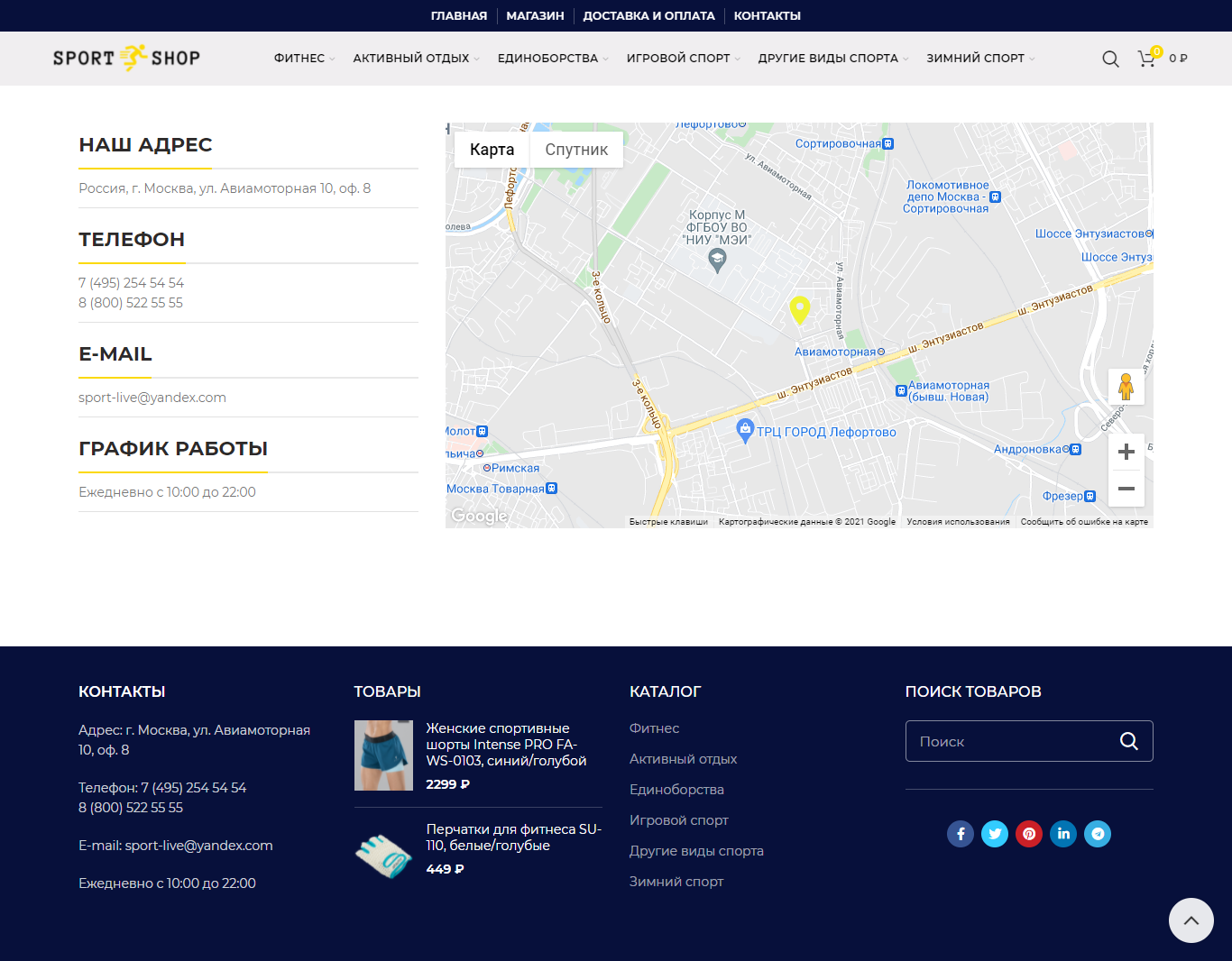Open footer catalog link Игровой спорт
The image size is (1232, 961).
pyautogui.click(x=678, y=820)
